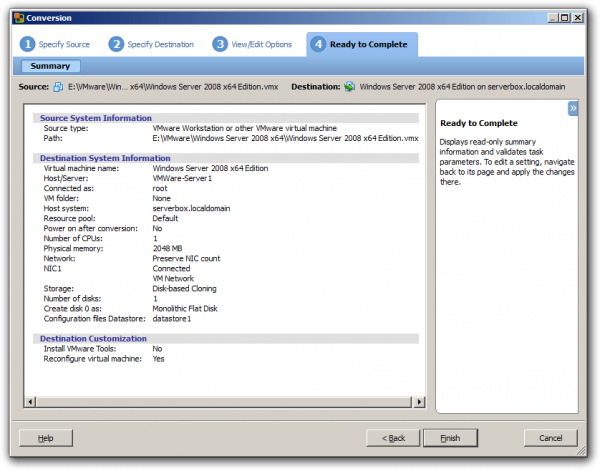Select source type 'VMware Workstation or other' text
This screenshot has height=471, width=600.
click(x=245, y=128)
